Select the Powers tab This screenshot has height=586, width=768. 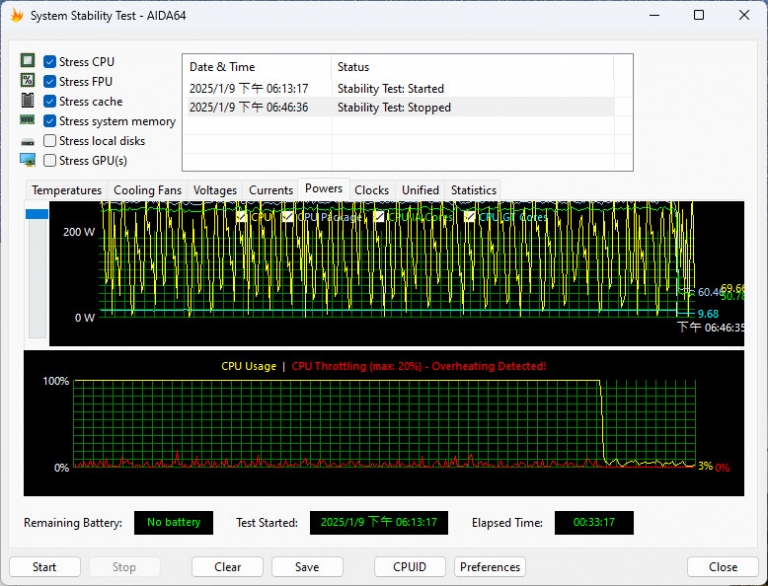pos(324,189)
